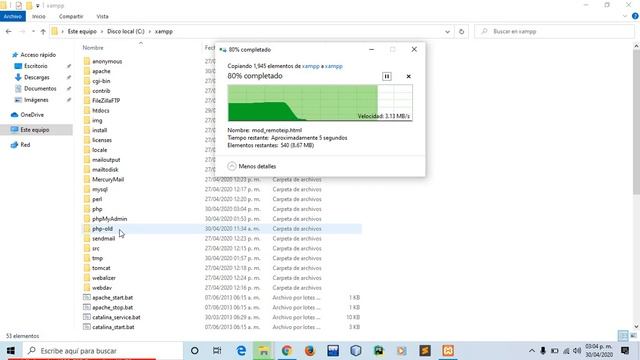Open Task View on the taskbar
This screenshot has width=640, height=360.
217,351
